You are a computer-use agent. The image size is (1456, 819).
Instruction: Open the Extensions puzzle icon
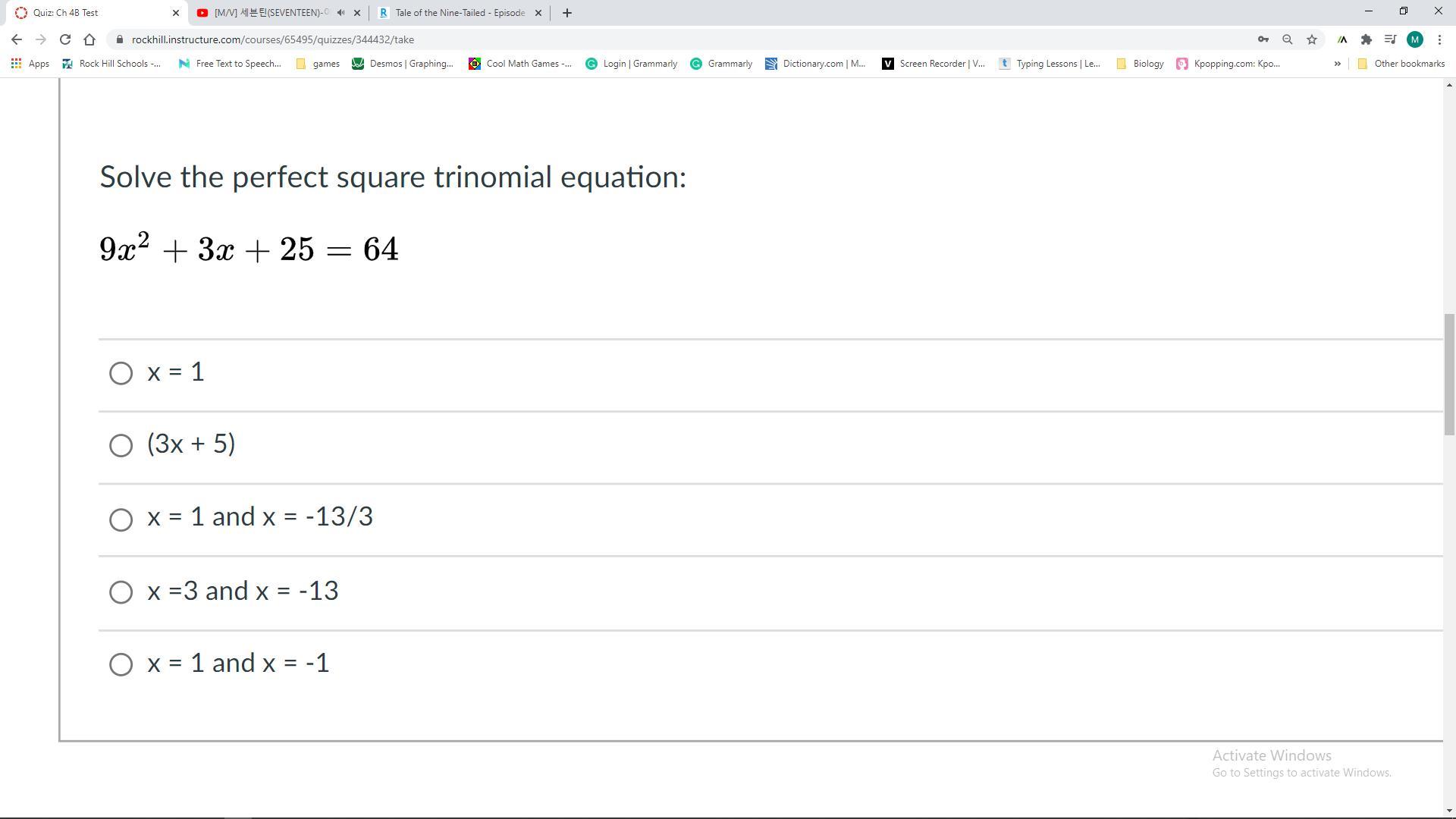click(1367, 39)
